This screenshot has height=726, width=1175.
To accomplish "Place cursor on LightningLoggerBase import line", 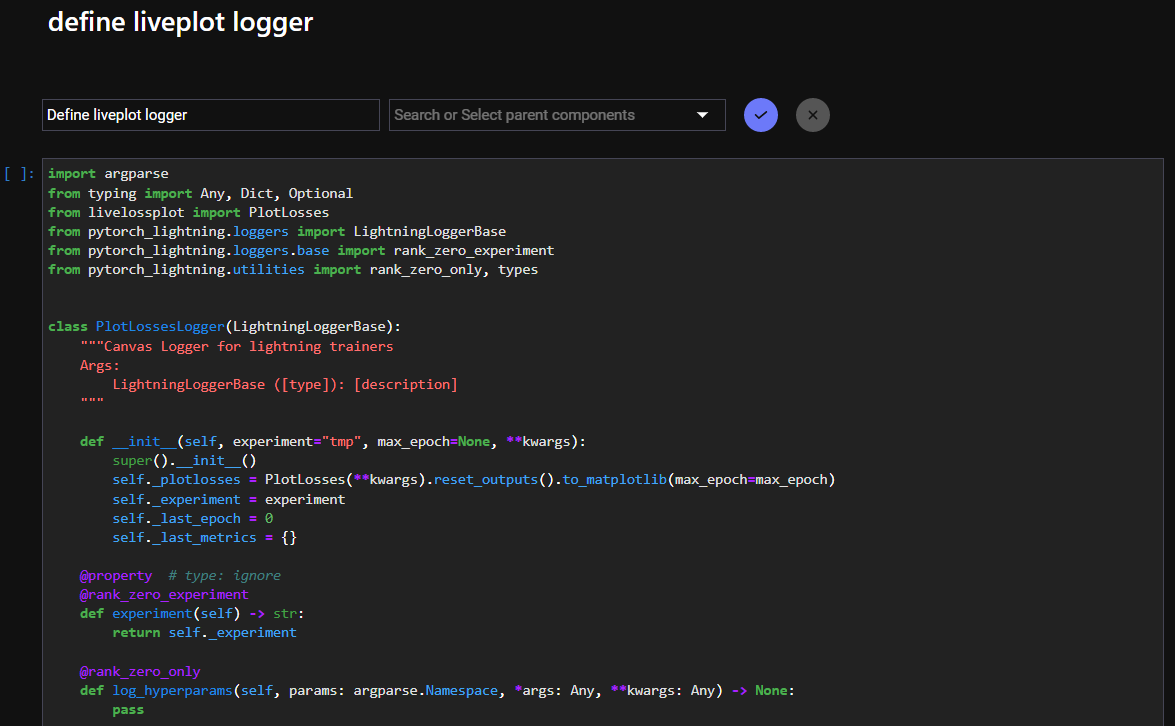I will (x=277, y=232).
